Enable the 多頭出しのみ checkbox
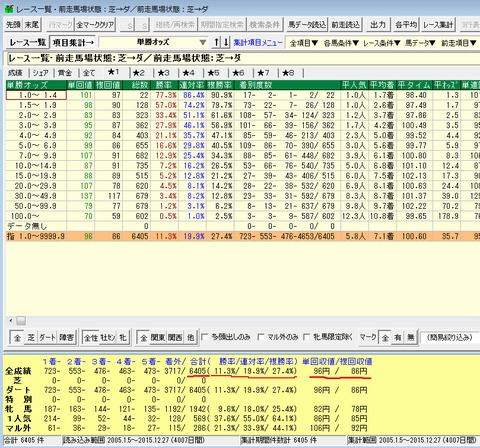This screenshot has width=480, height=448. coord(205,337)
